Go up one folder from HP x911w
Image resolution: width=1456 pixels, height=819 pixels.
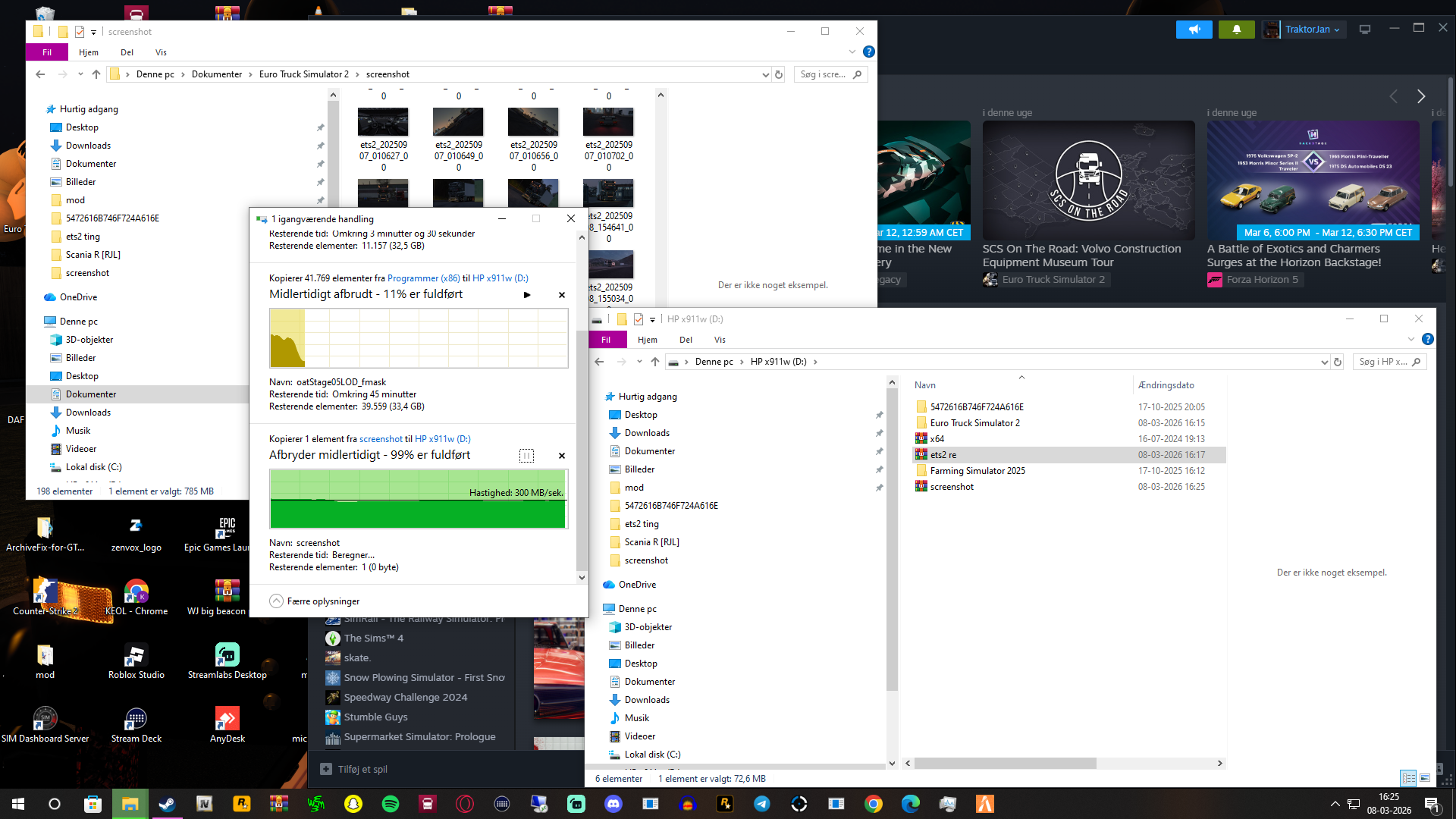[x=655, y=362]
